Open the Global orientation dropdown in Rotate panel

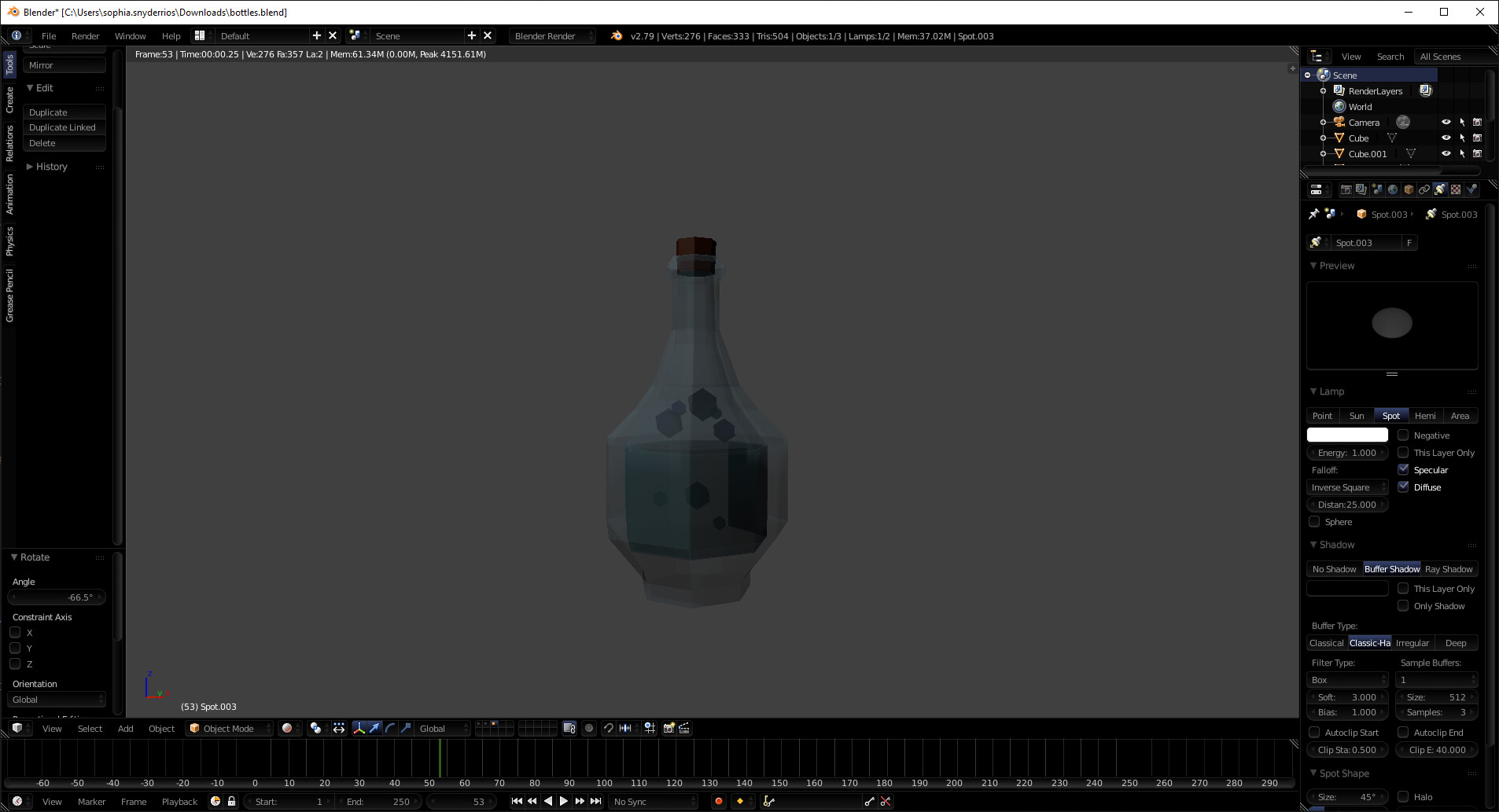[x=55, y=699]
